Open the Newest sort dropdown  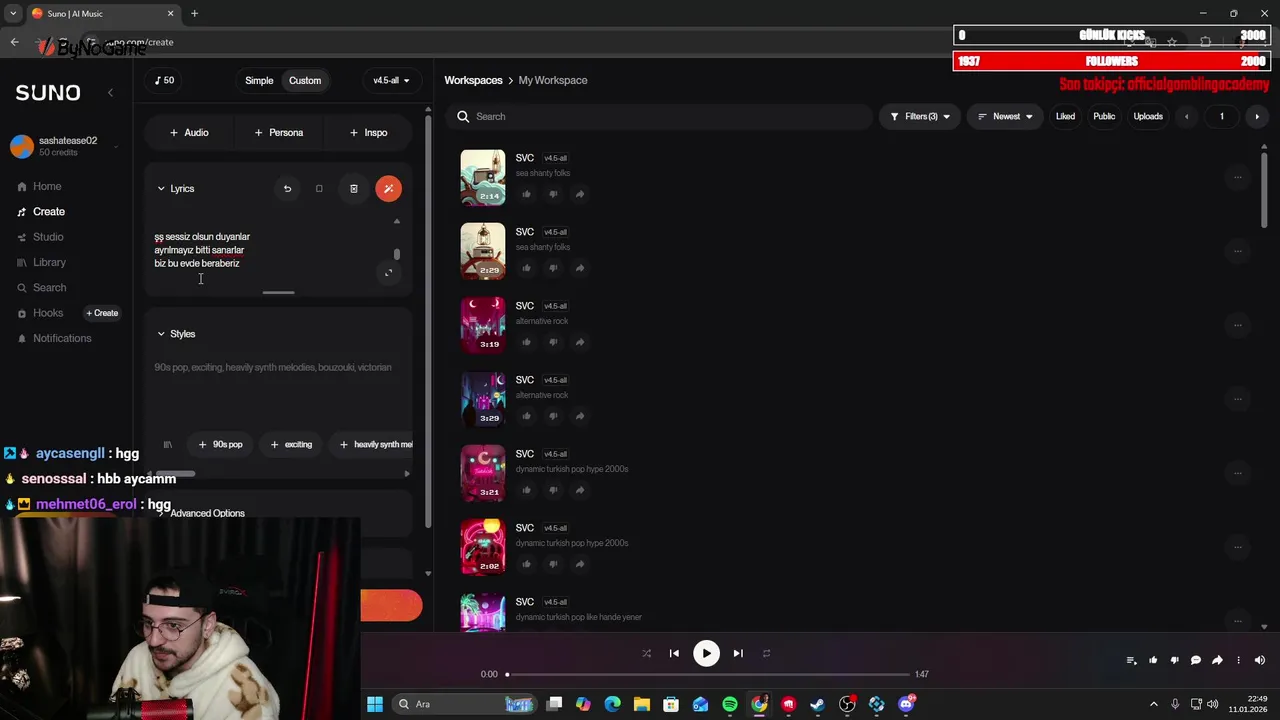click(x=1005, y=117)
